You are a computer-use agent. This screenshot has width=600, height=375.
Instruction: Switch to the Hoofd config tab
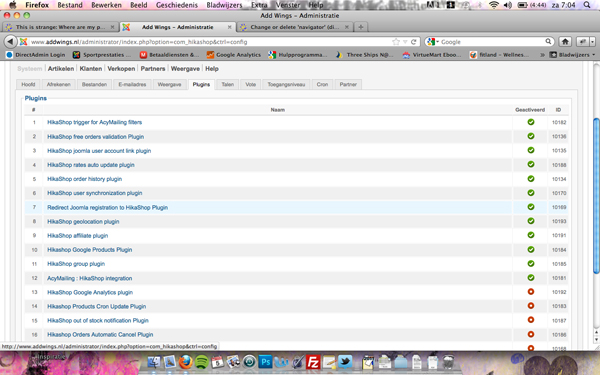28,85
